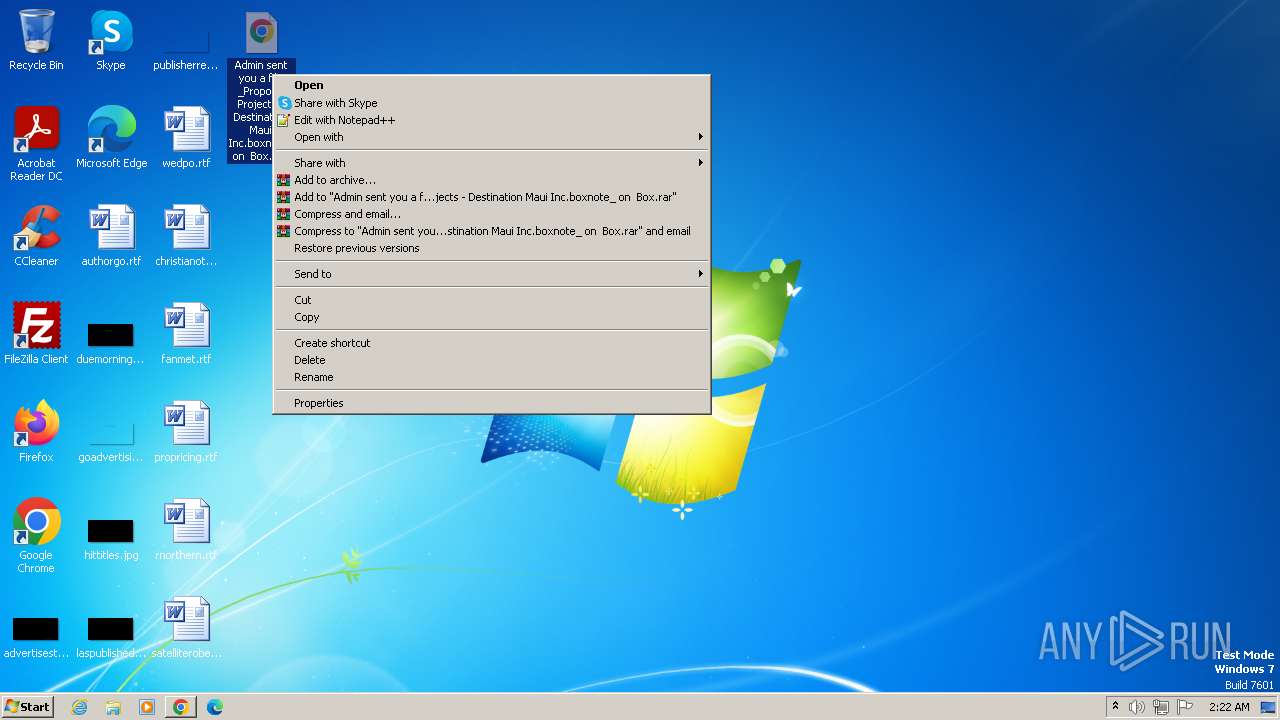Show hidden tray icons arrow
1280x720 pixels.
pos(1115,706)
